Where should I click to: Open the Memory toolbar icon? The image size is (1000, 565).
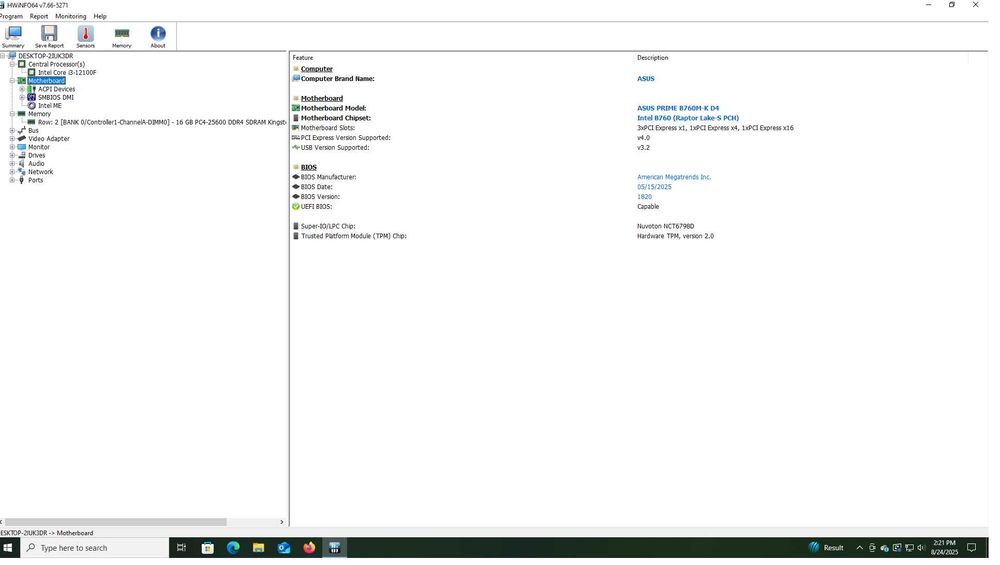coord(122,37)
